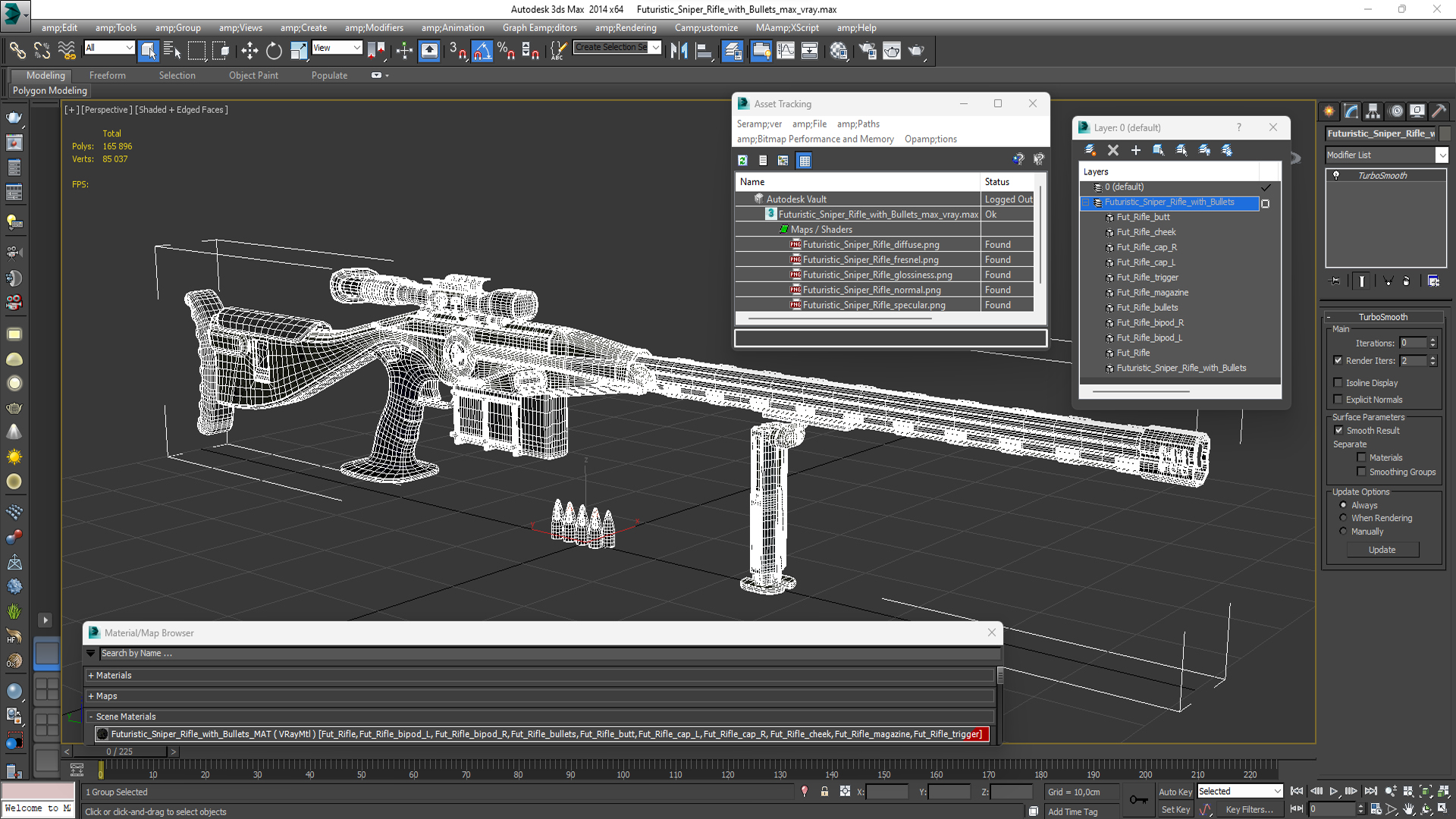Select the When Rendering radio option
This screenshot has width=1456, height=819.
(1344, 518)
